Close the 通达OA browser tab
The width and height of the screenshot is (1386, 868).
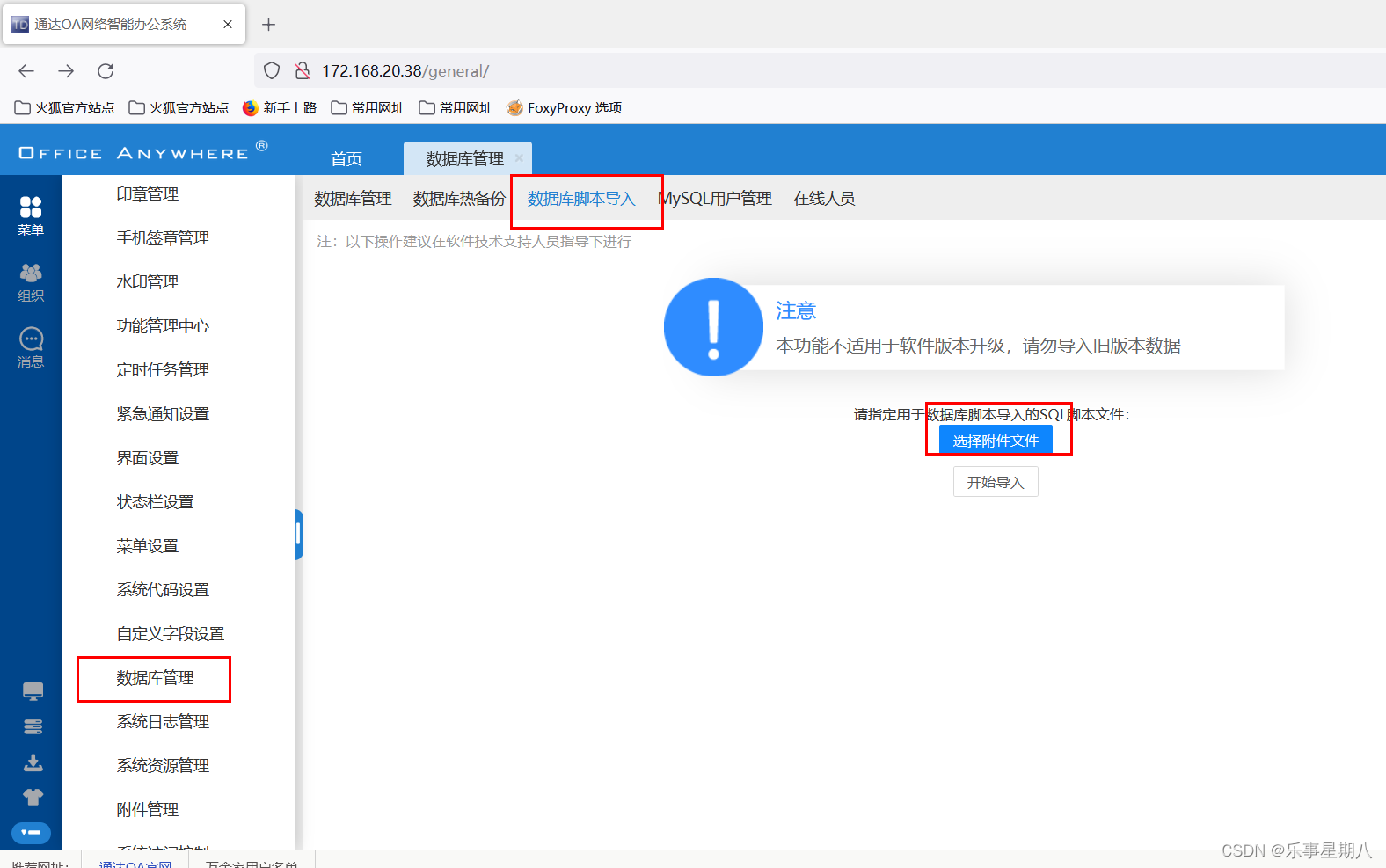coord(228,25)
